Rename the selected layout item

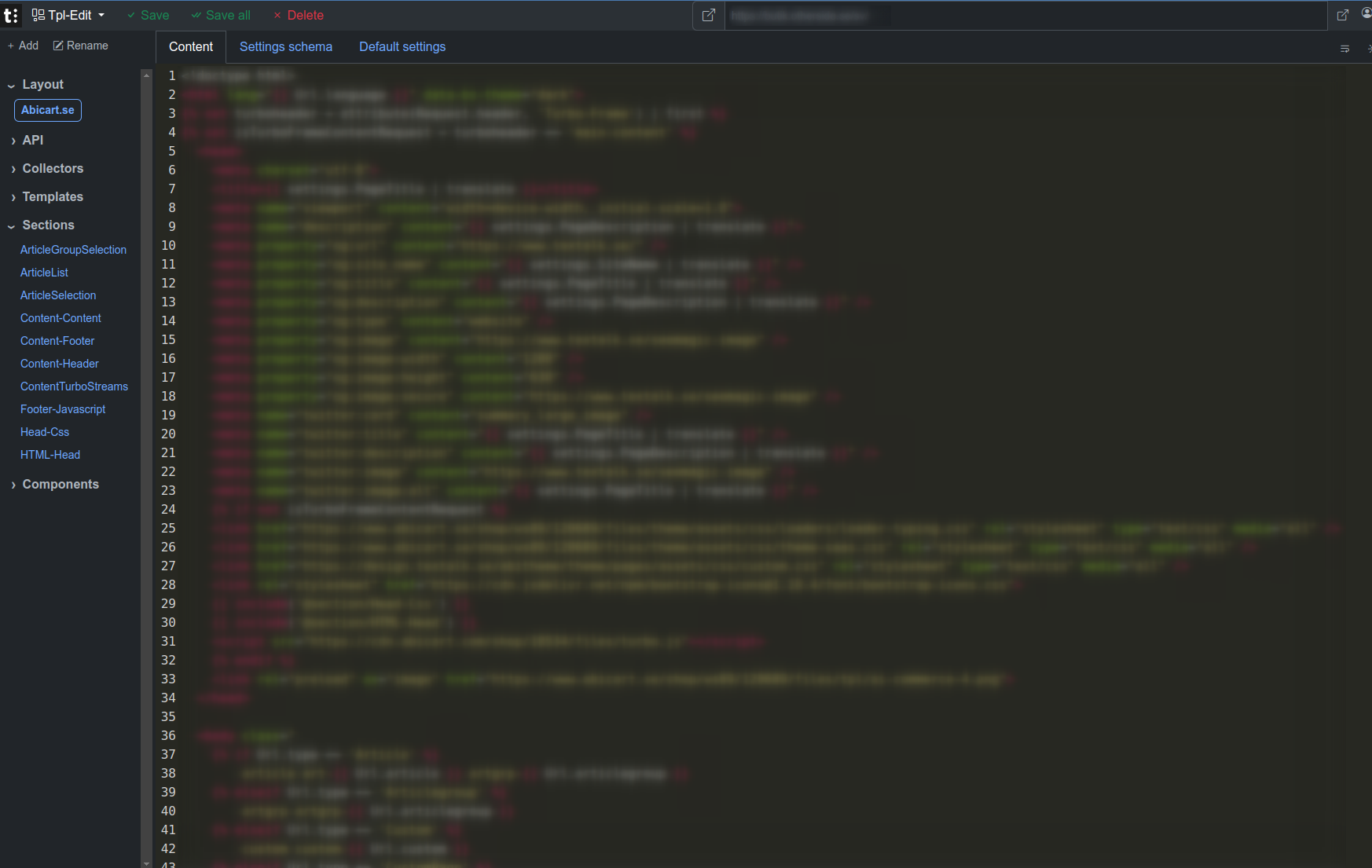80,46
